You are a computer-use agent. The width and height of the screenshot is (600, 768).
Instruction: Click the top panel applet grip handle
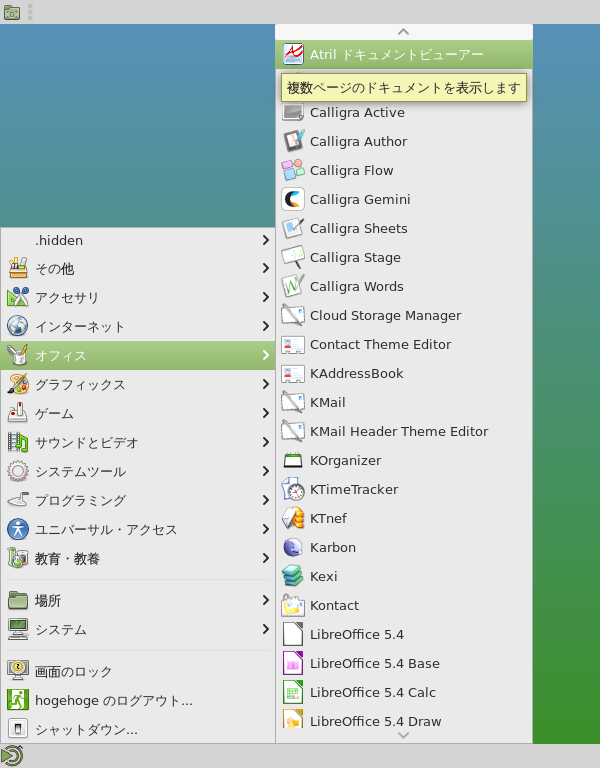pos(30,12)
